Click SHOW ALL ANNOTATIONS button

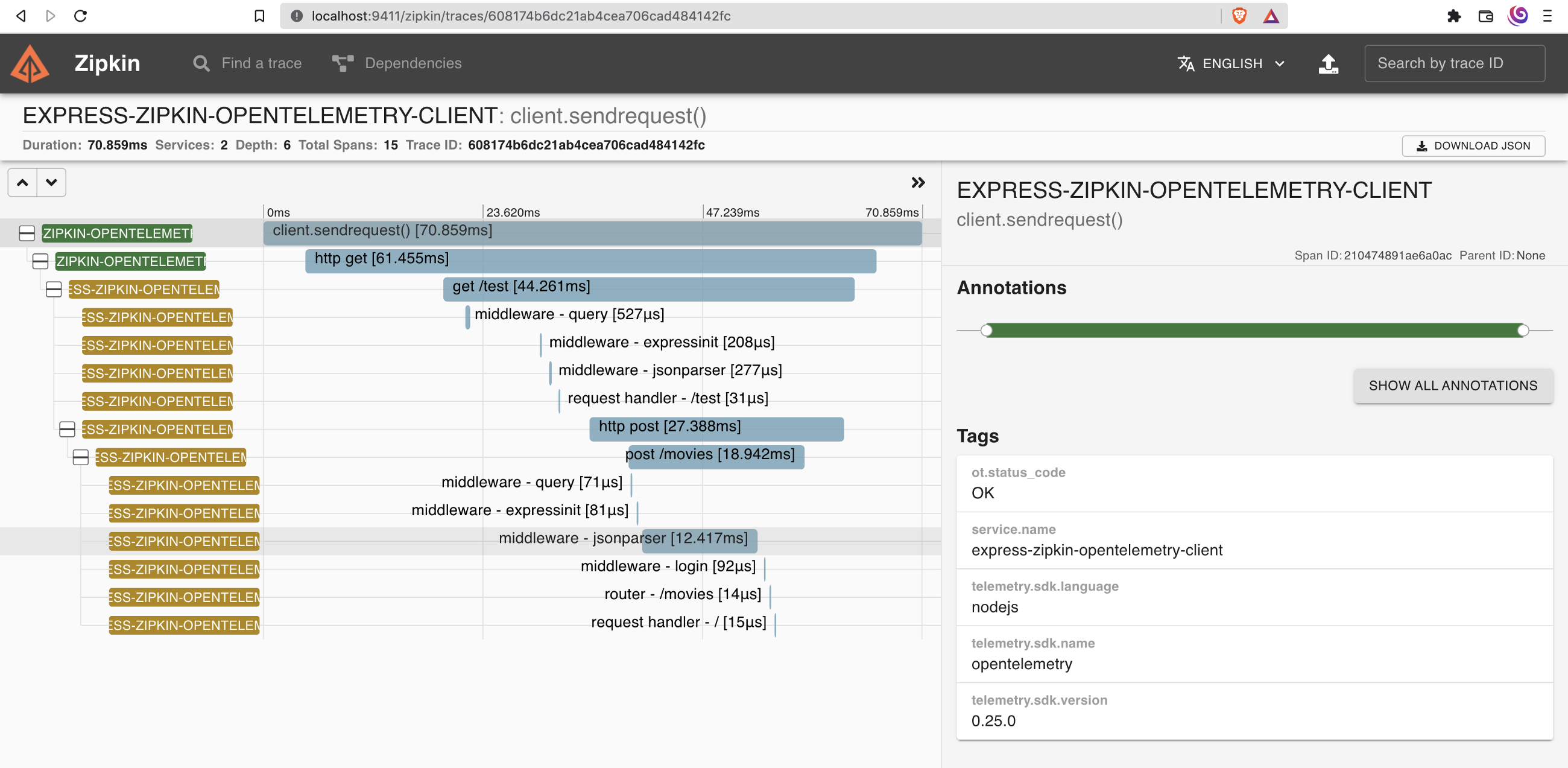(1453, 386)
